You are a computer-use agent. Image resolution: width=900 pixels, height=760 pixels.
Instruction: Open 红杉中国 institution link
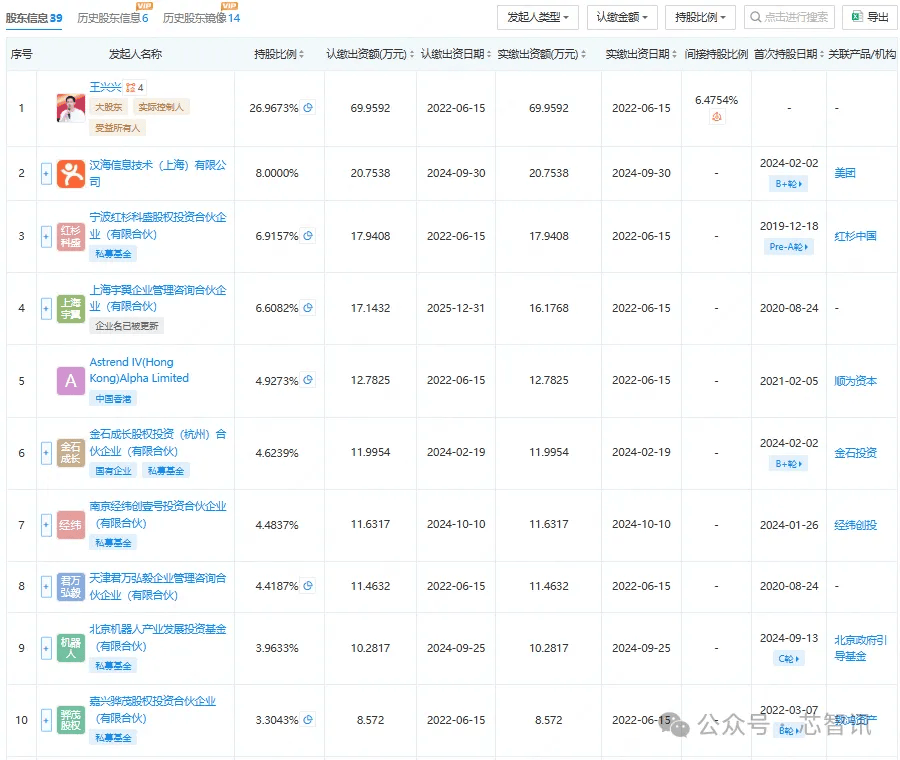[855, 236]
